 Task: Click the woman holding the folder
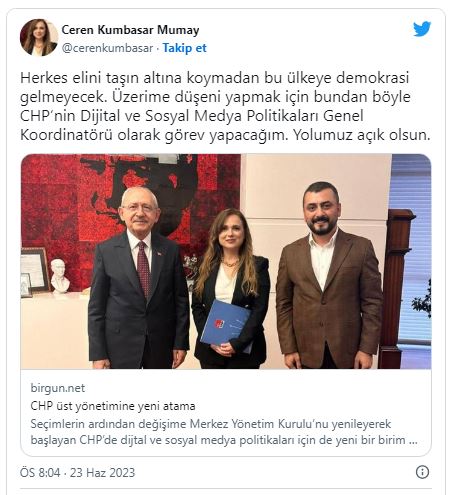pyautogui.click(x=232, y=289)
